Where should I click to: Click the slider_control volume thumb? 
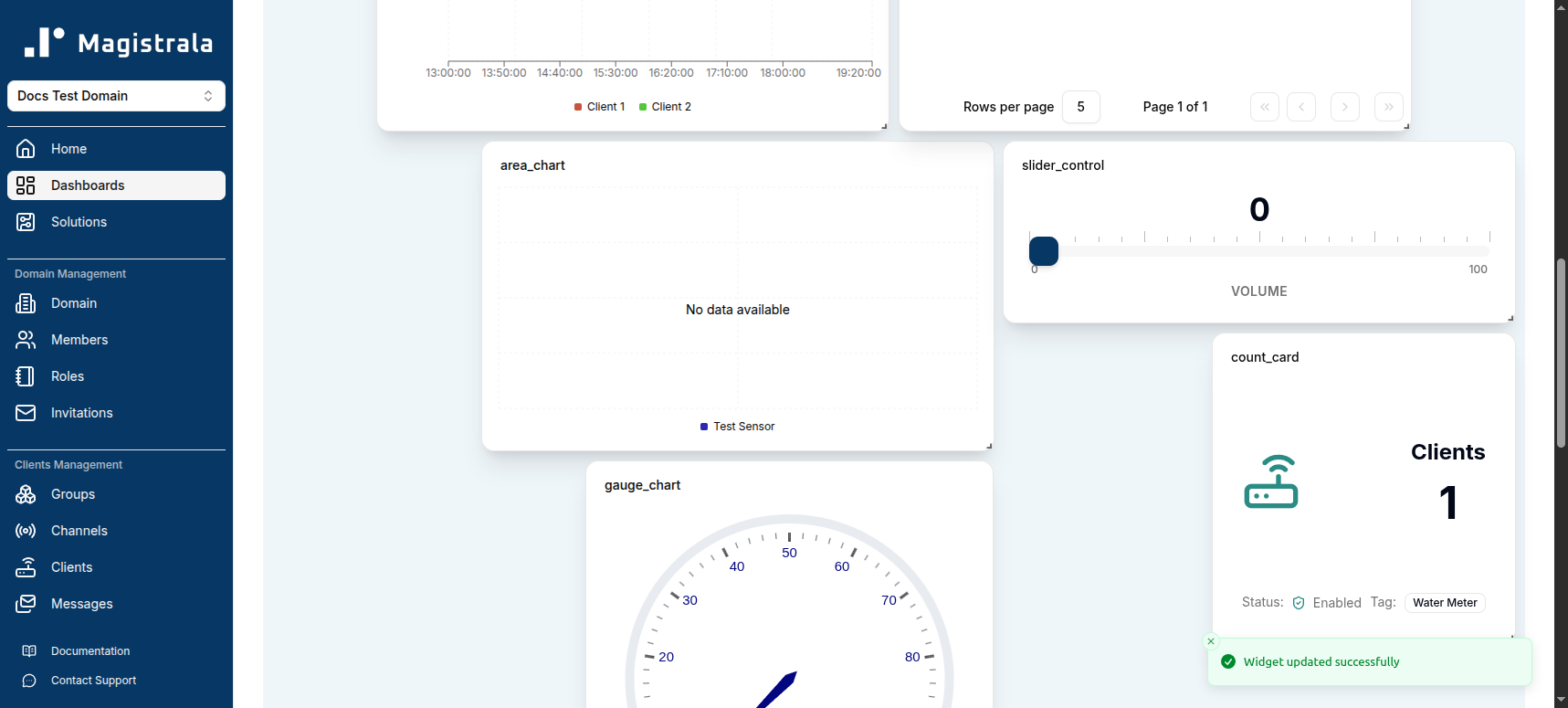[x=1044, y=251]
